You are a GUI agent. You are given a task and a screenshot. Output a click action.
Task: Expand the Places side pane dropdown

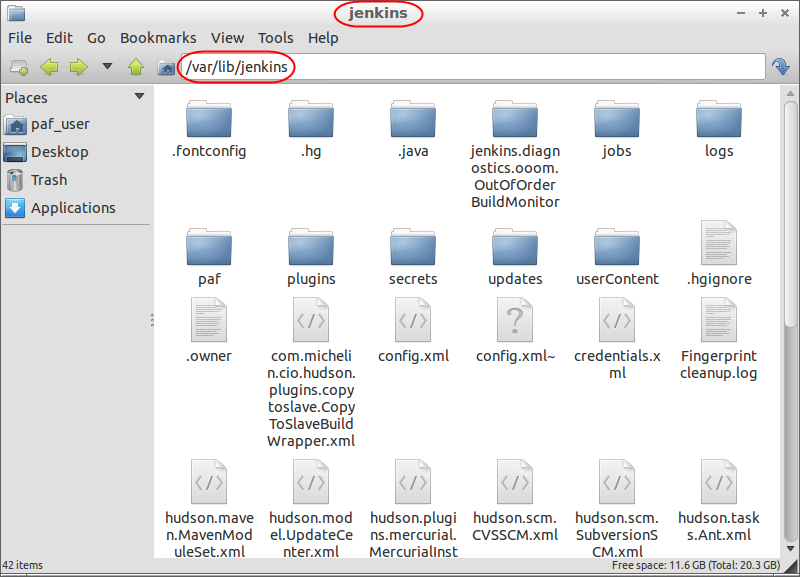pyautogui.click(x=139, y=96)
